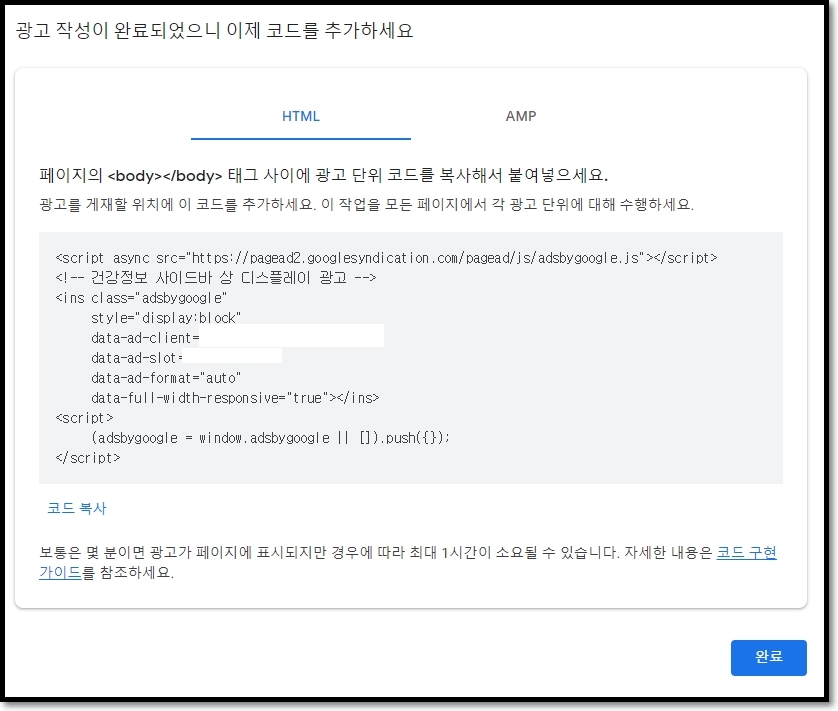Click the data-ad-format="auto" line
838x711 pixels.
166,378
